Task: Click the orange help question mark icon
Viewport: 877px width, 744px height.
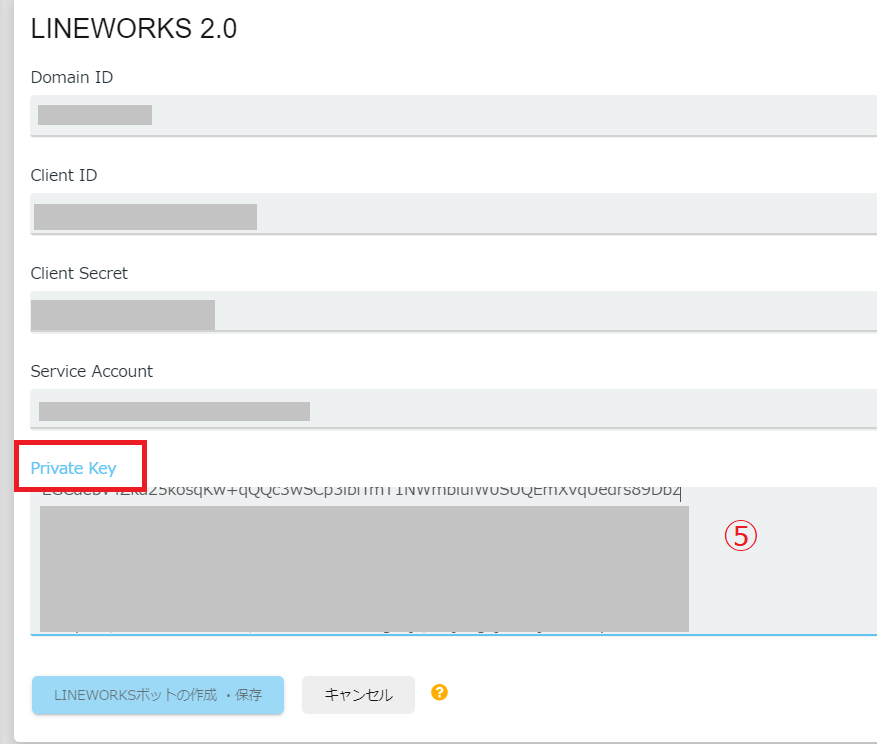Action: click(439, 692)
